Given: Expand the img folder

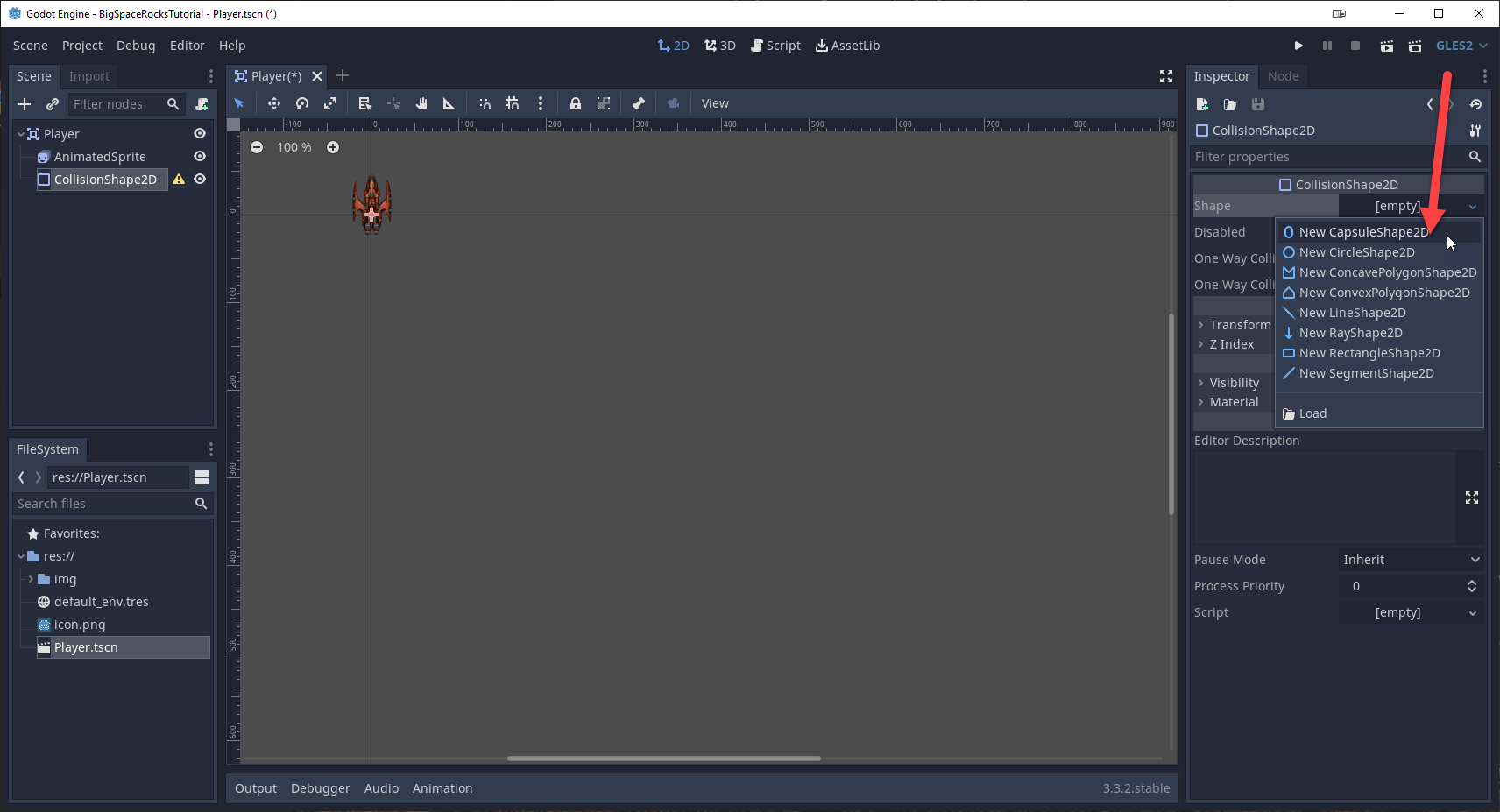Looking at the screenshot, I should [x=32, y=579].
